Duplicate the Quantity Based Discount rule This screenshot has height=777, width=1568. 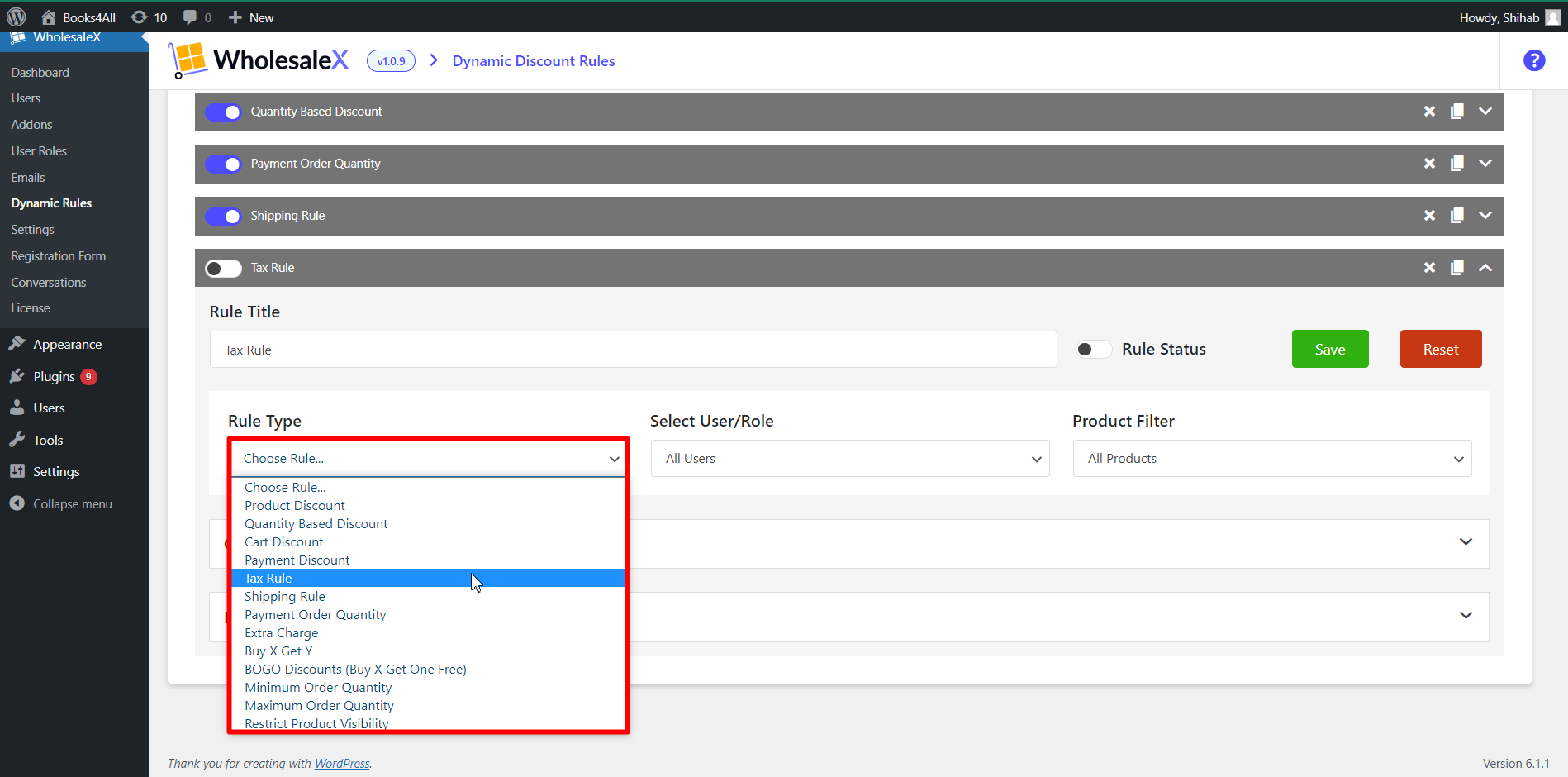point(1457,112)
